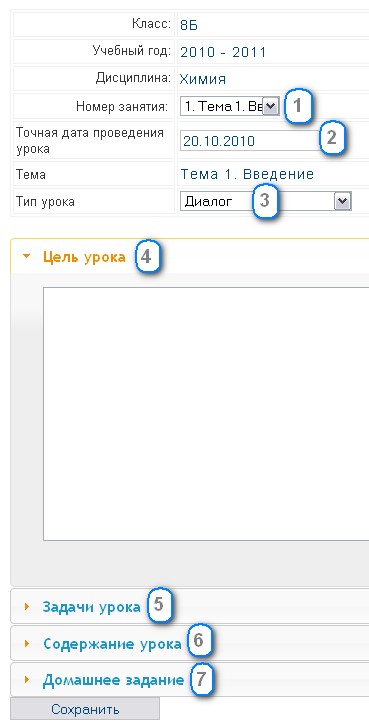The width and height of the screenshot is (369, 728).
Task: Click the Точная дата проведения урока label
Action: click(90, 141)
